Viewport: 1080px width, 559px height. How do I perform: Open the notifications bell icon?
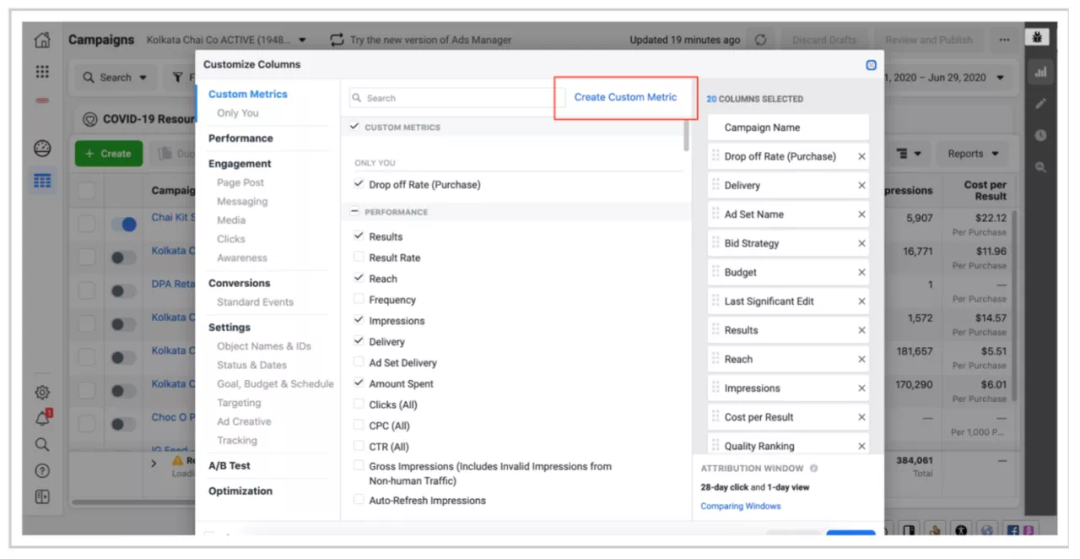42,418
